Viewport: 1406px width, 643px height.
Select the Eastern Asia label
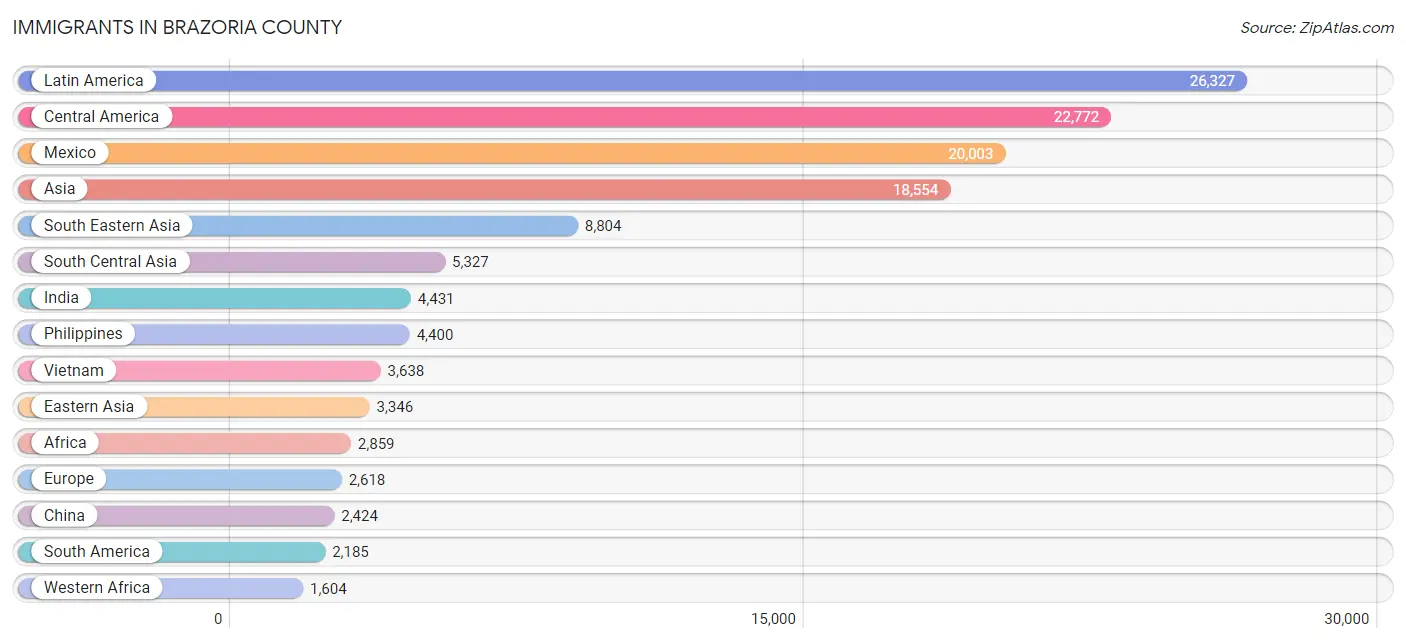[88, 407]
